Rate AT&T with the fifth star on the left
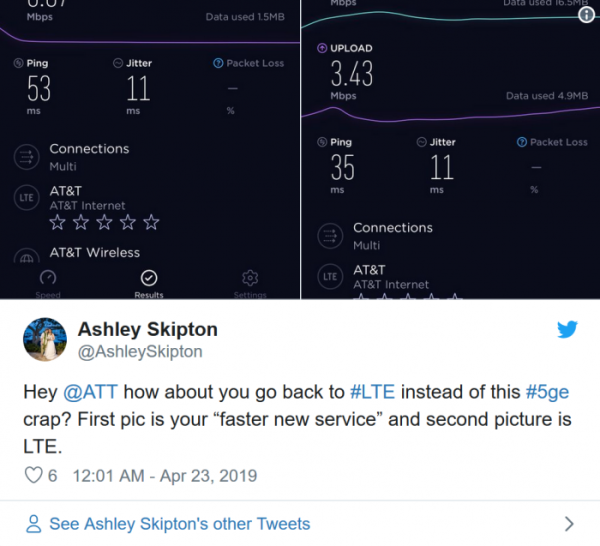600x546 pixels. click(x=152, y=222)
